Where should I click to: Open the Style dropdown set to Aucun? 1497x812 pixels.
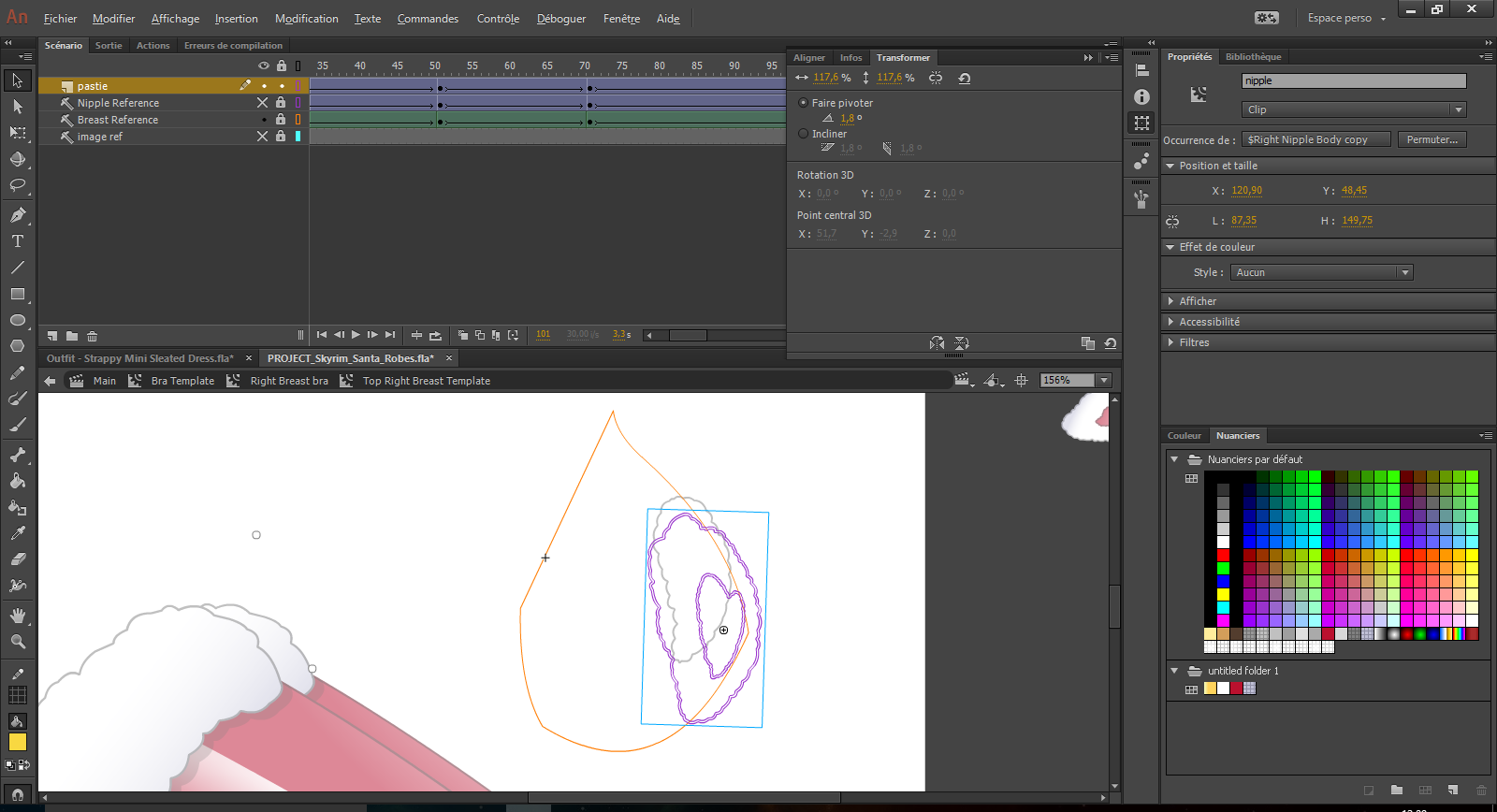[x=1320, y=272]
